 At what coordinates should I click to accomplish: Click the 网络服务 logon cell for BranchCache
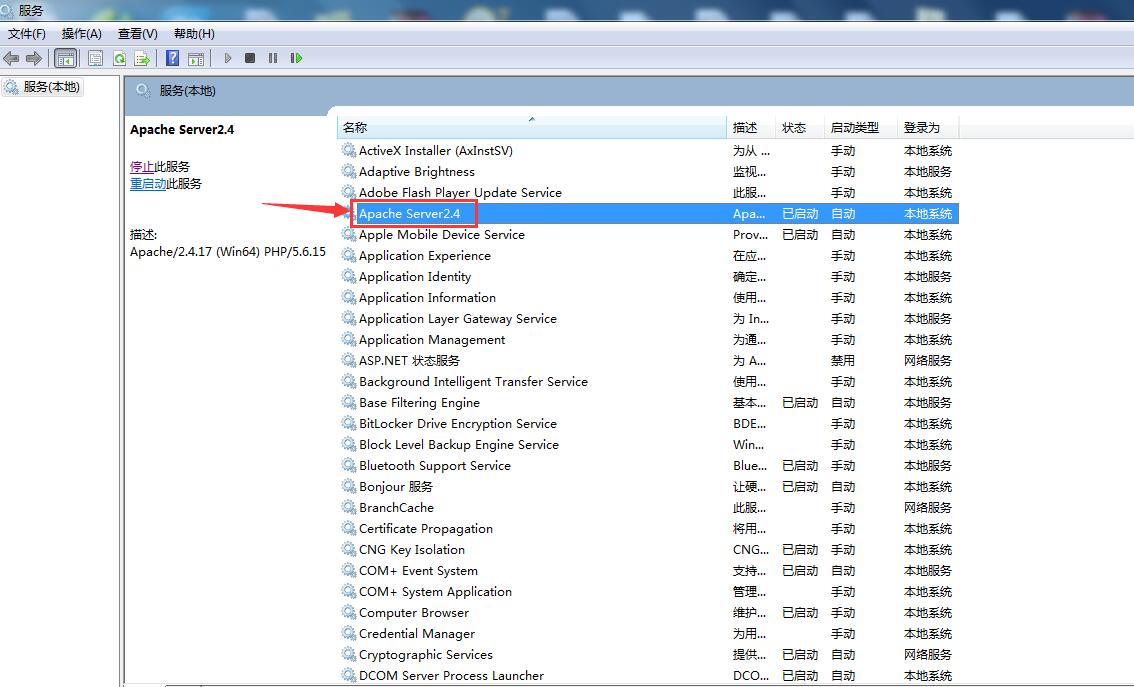928,507
